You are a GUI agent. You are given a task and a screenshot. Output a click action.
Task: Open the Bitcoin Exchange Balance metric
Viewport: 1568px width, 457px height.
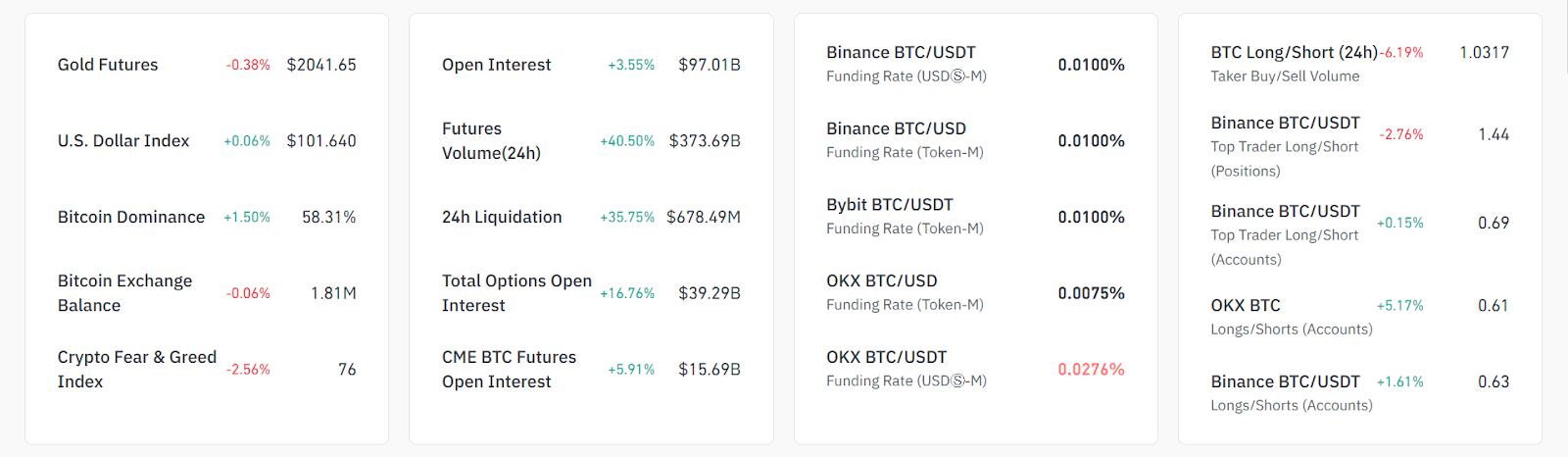(x=124, y=293)
